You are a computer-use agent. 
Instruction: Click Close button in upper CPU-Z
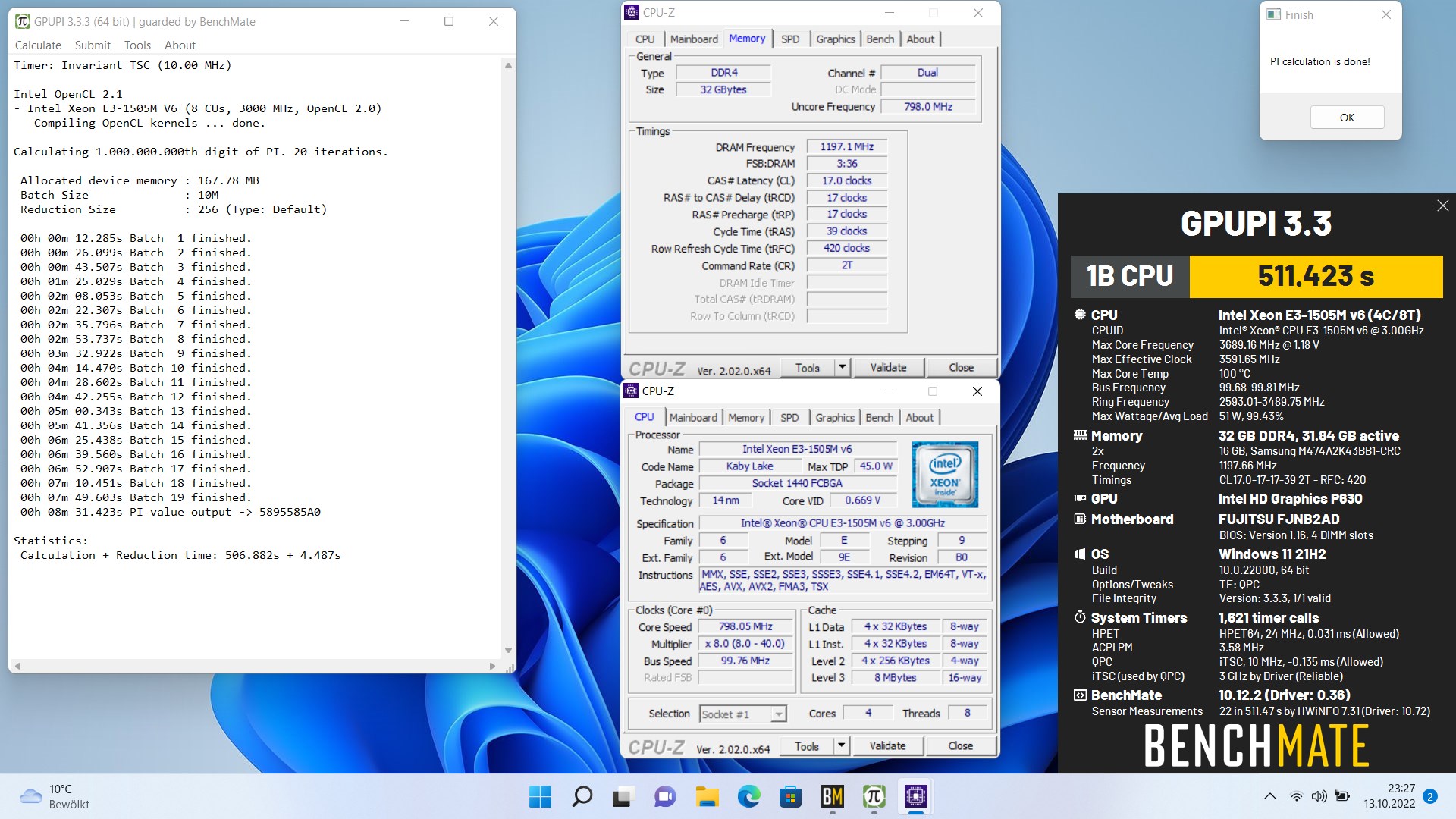[x=961, y=367]
